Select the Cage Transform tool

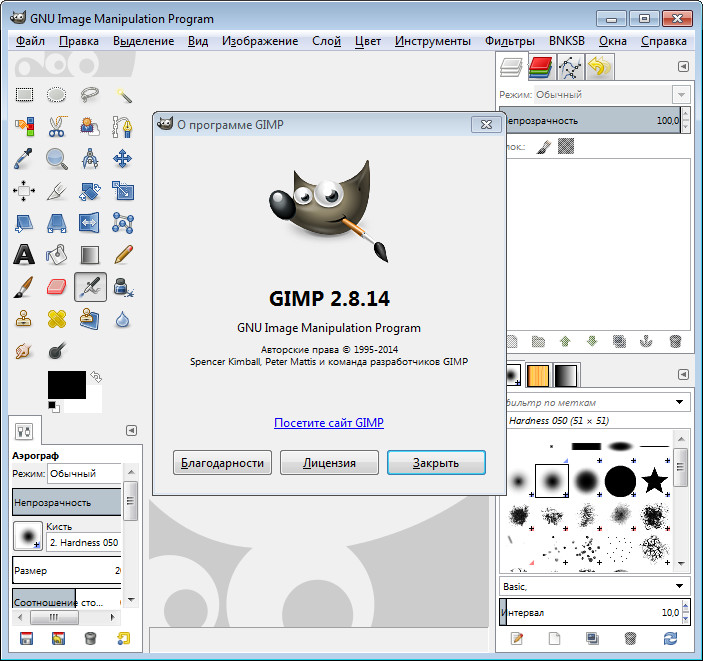click(123, 223)
